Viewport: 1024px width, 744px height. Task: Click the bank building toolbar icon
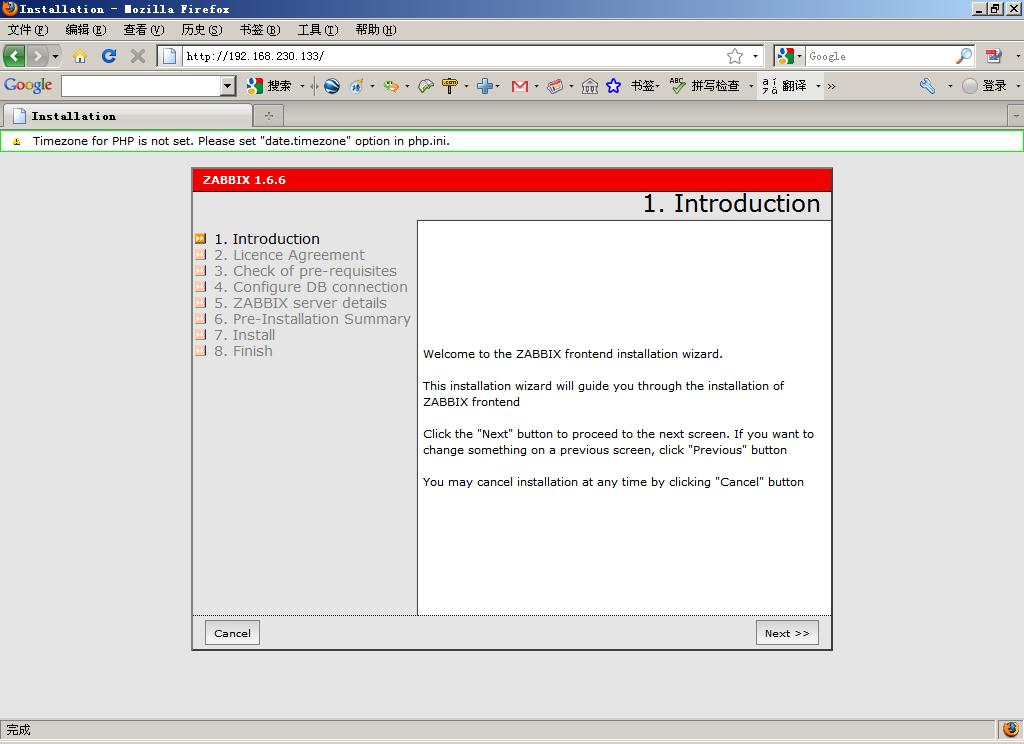point(590,86)
